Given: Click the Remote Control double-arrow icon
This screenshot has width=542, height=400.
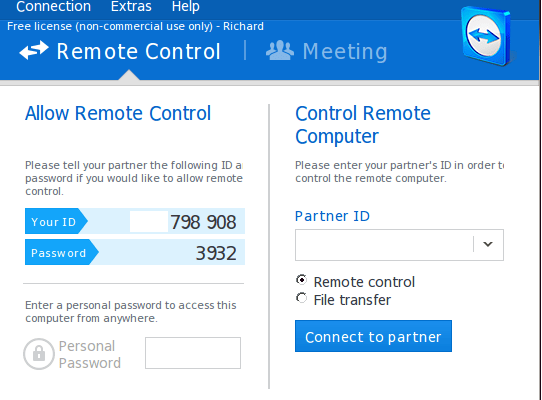Looking at the screenshot, I should (34, 50).
